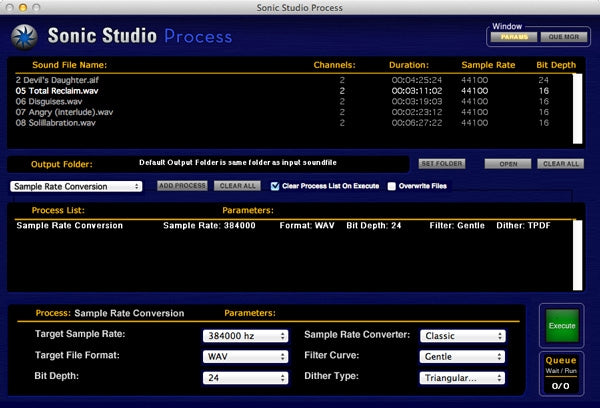Click the Sample Rate column header
Viewport: 600px width, 408px height.
(x=488, y=65)
